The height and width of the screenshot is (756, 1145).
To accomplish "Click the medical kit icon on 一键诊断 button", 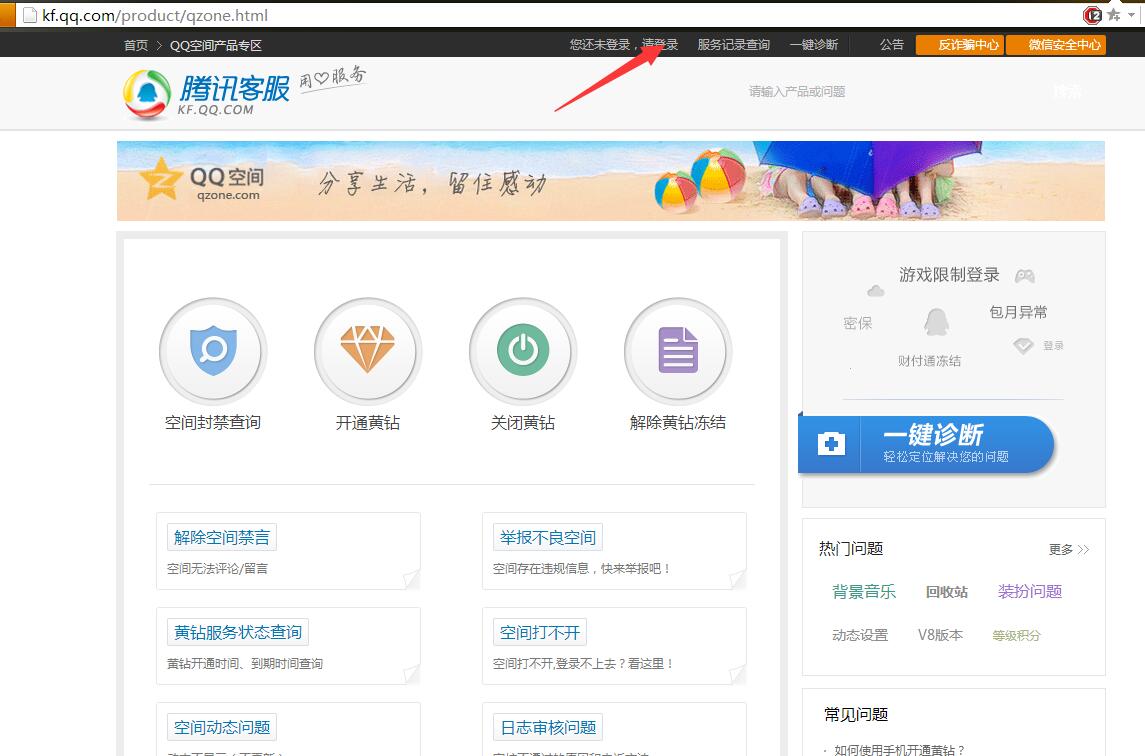I will 831,443.
